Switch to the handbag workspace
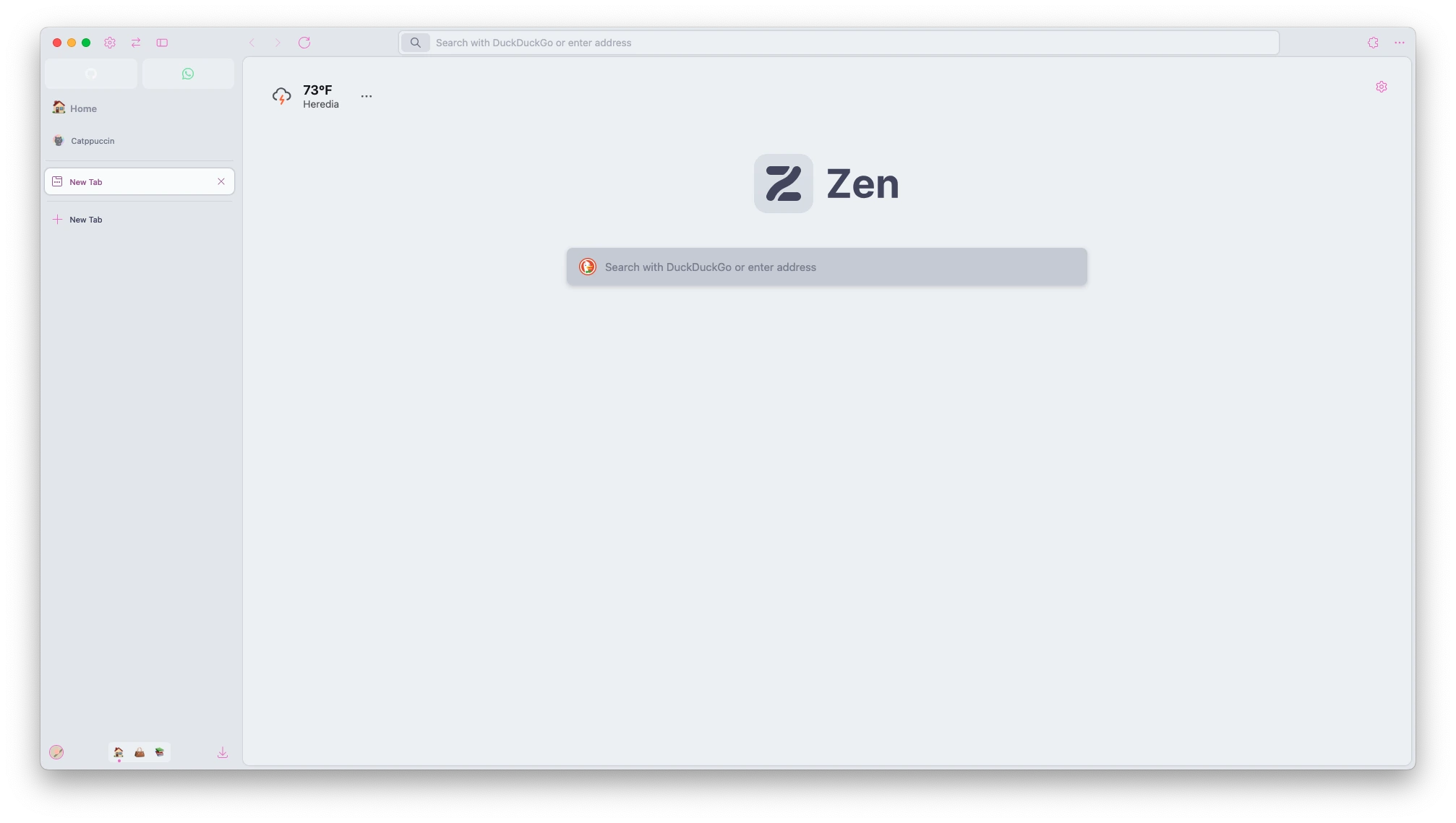 coord(140,752)
